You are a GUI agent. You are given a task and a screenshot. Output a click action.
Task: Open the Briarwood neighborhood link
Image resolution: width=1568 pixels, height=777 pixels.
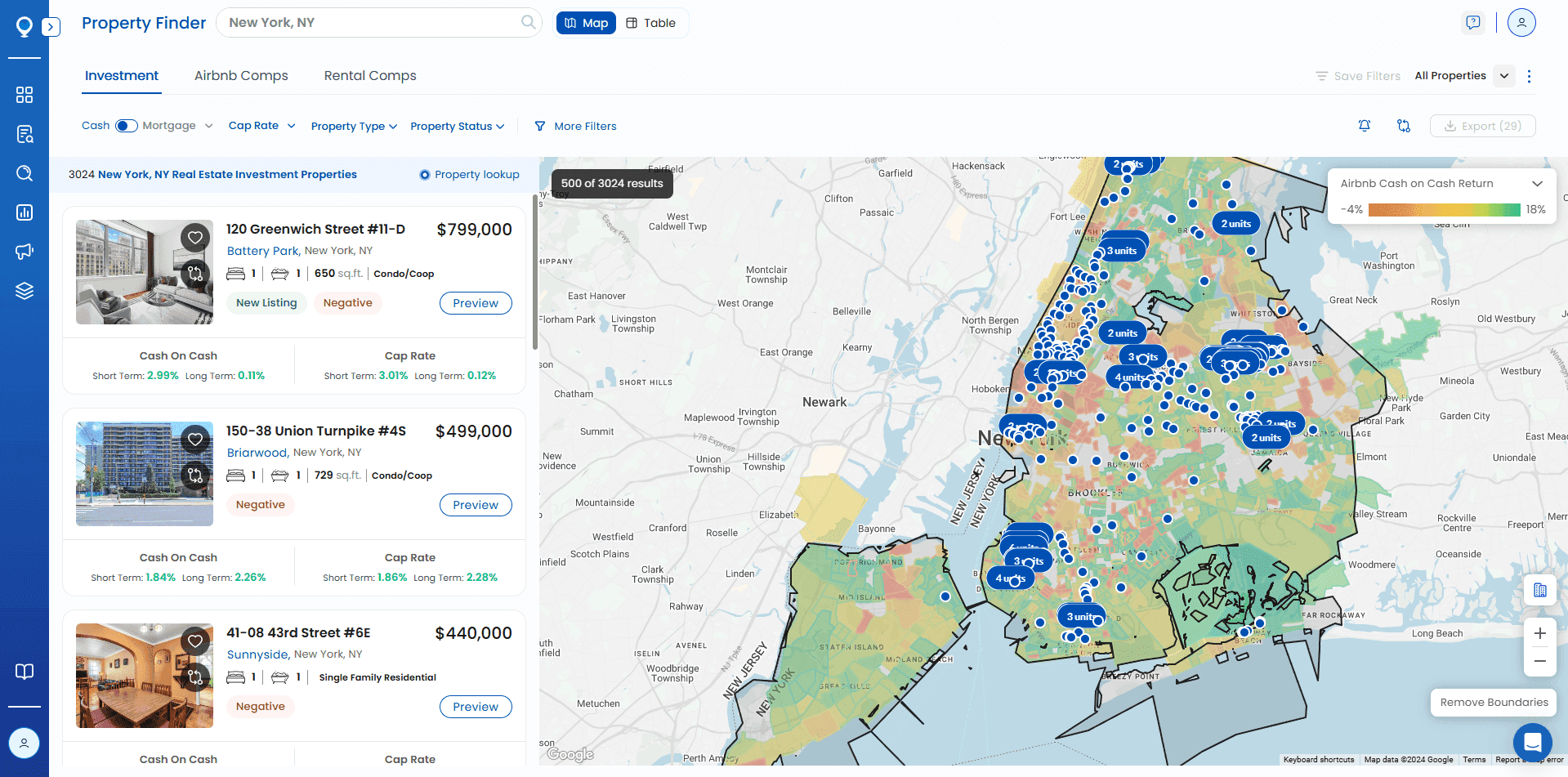(x=257, y=453)
